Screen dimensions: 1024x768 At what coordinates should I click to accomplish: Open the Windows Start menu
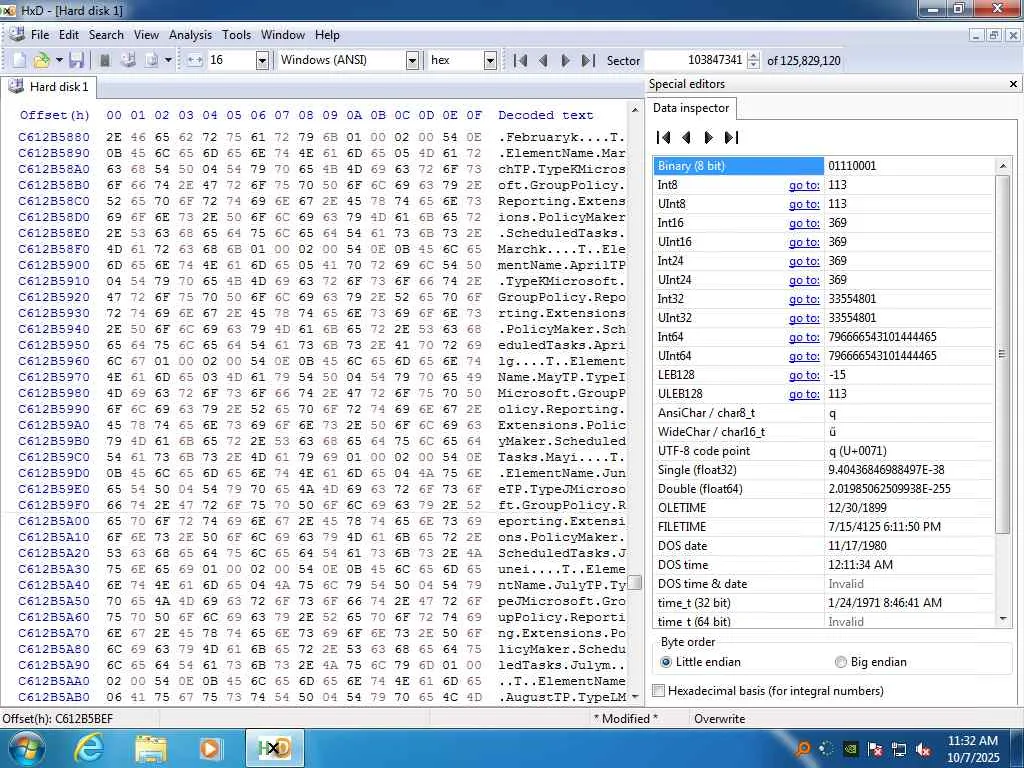point(25,748)
